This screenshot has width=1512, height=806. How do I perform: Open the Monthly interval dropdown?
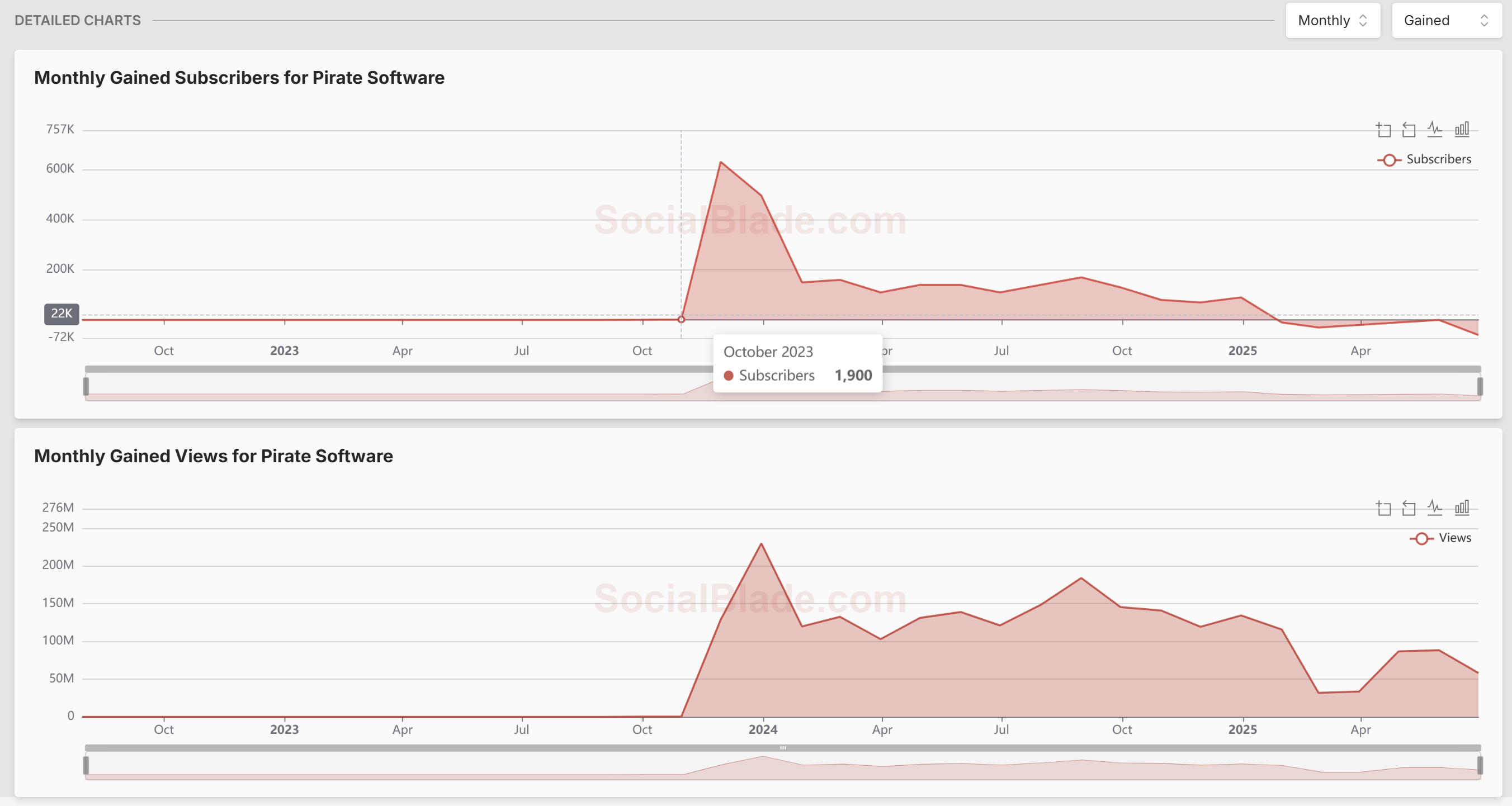(x=1333, y=21)
